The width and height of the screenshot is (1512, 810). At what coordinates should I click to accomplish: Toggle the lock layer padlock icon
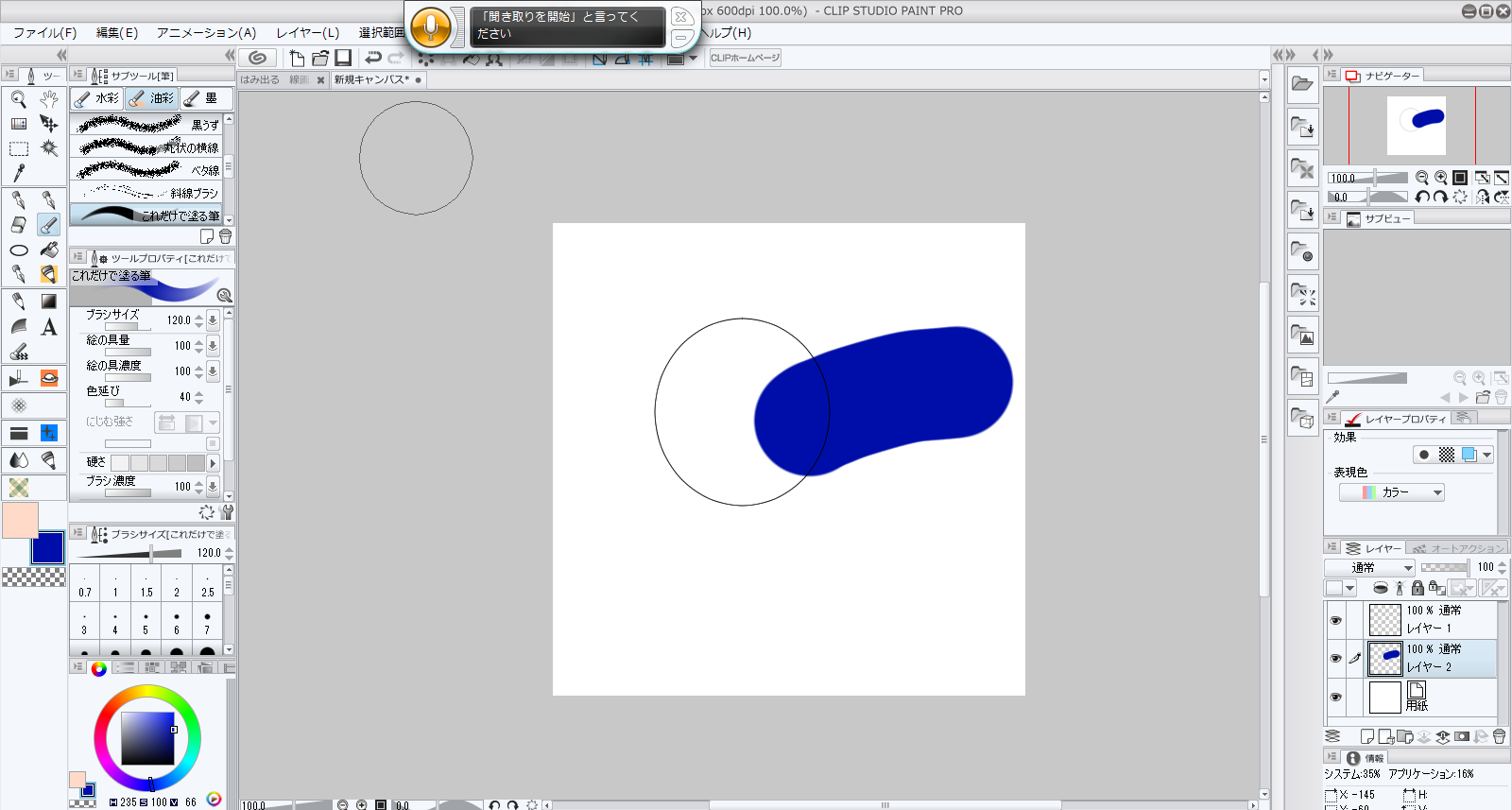tap(1417, 588)
